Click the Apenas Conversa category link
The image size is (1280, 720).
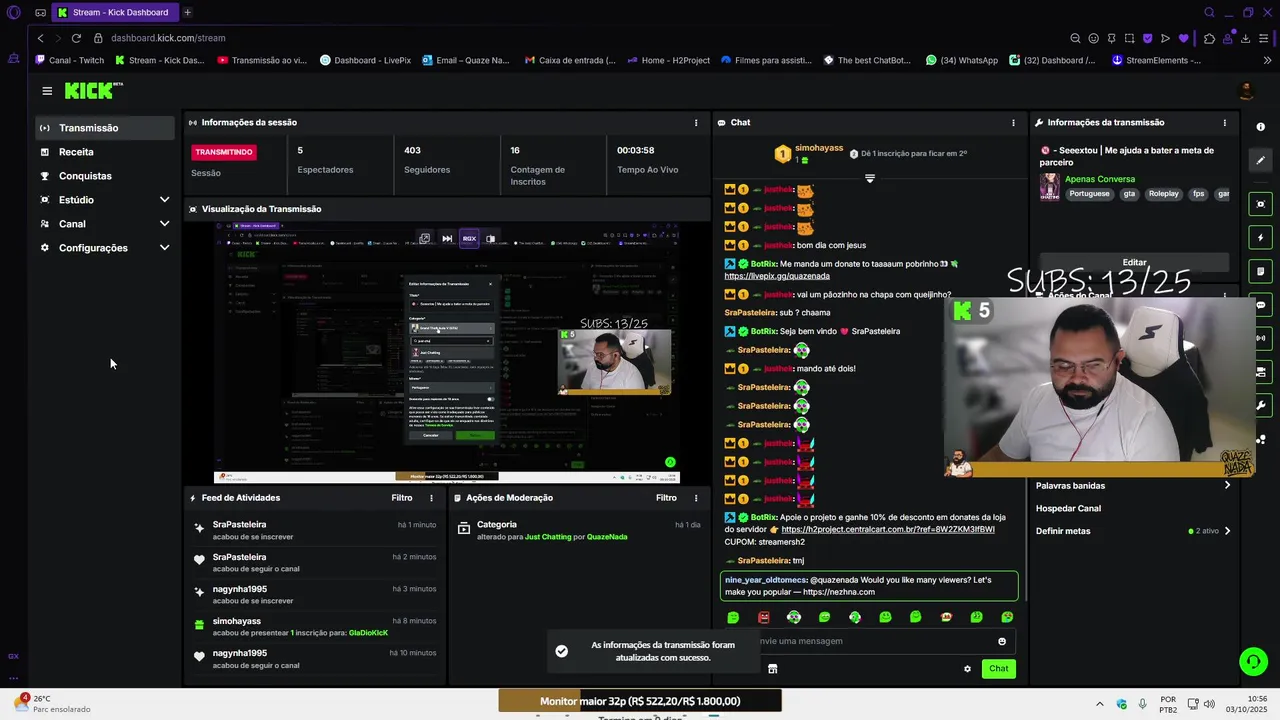[x=1100, y=179]
